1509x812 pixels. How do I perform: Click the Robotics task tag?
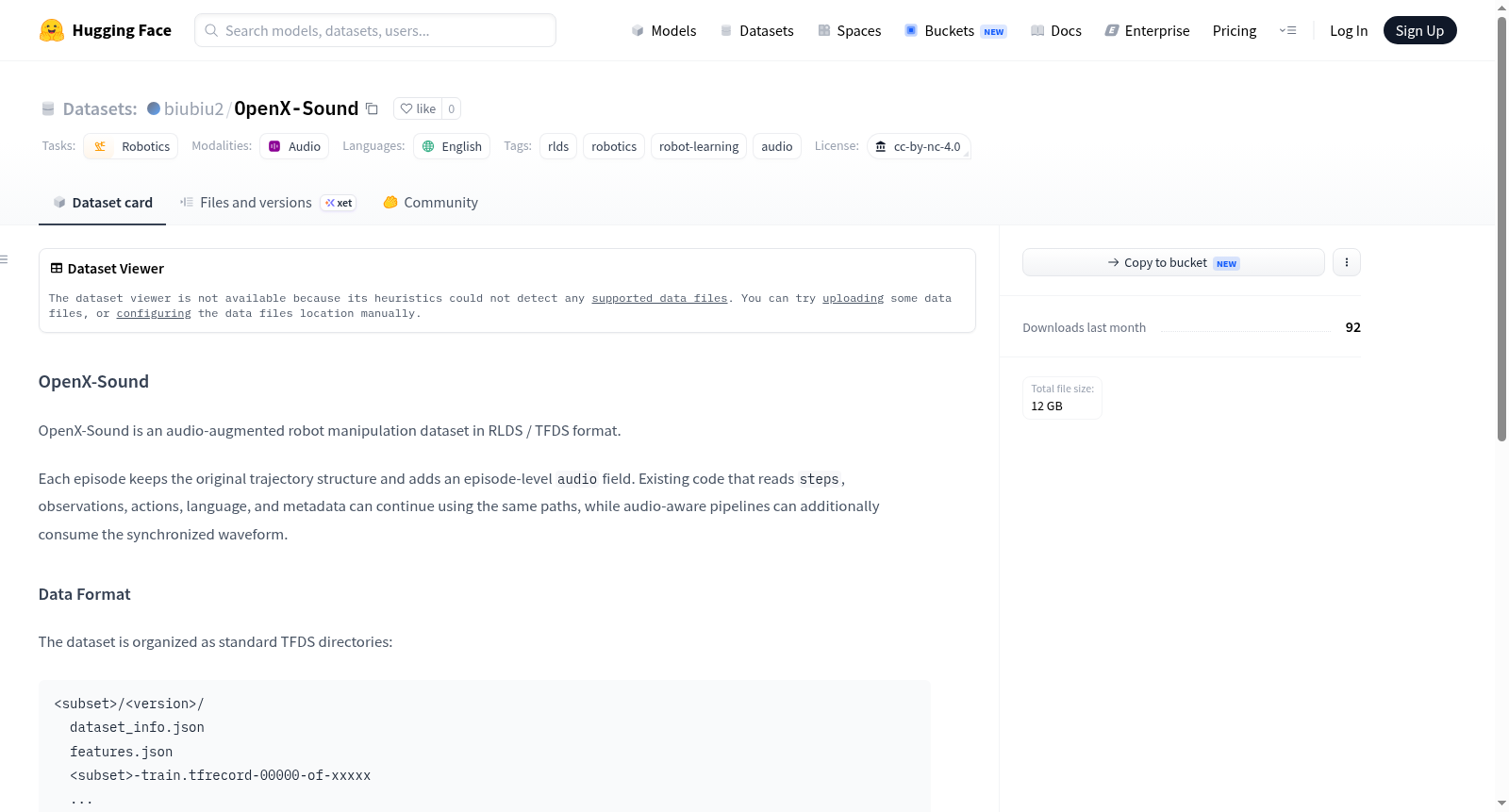(131, 146)
